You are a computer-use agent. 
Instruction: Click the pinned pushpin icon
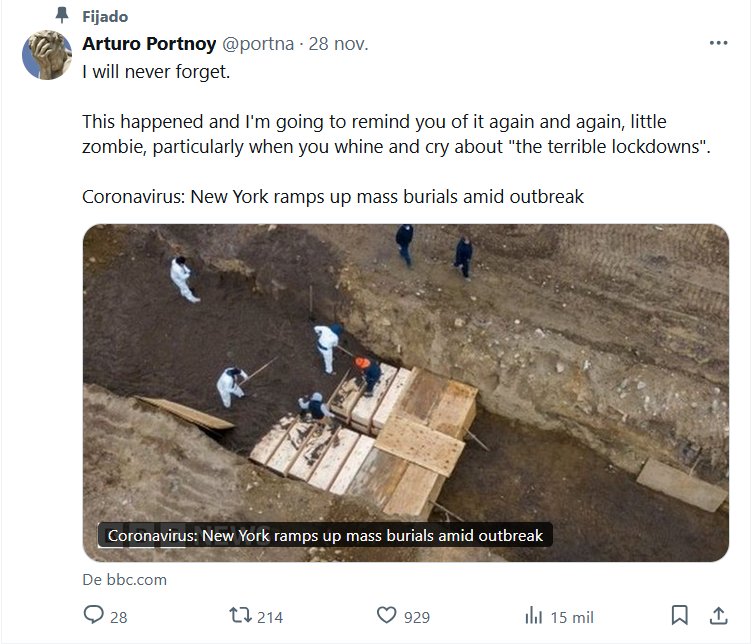pos(62,16)
